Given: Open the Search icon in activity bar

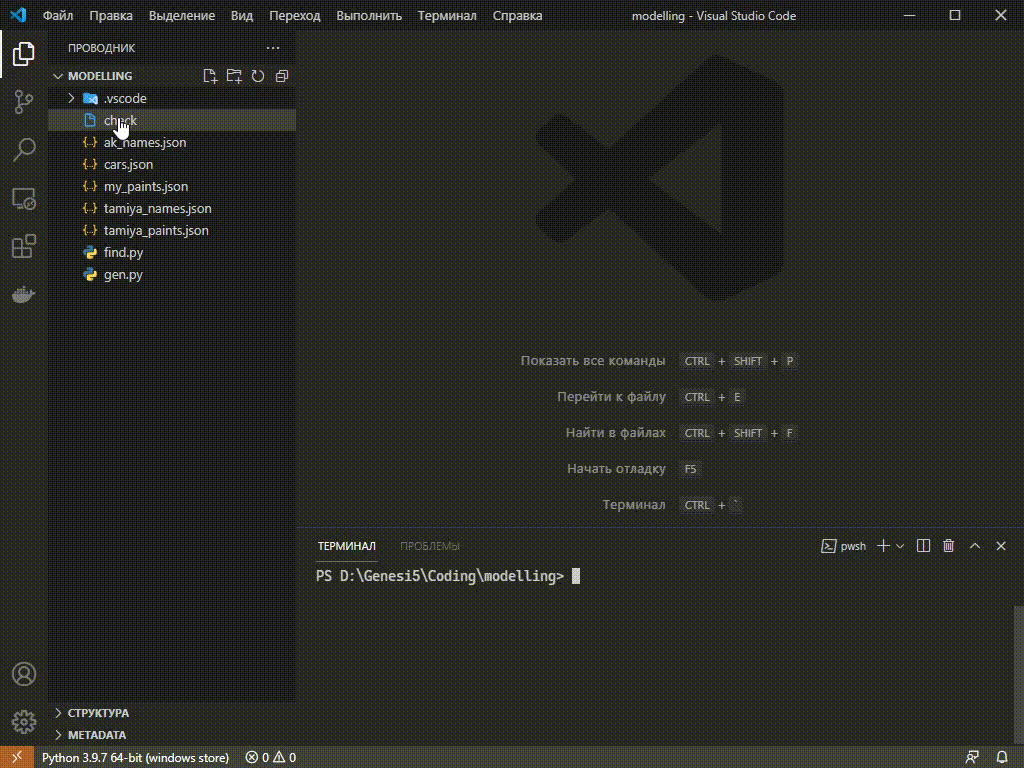Looking at the screenshot, I should (22, 150).
